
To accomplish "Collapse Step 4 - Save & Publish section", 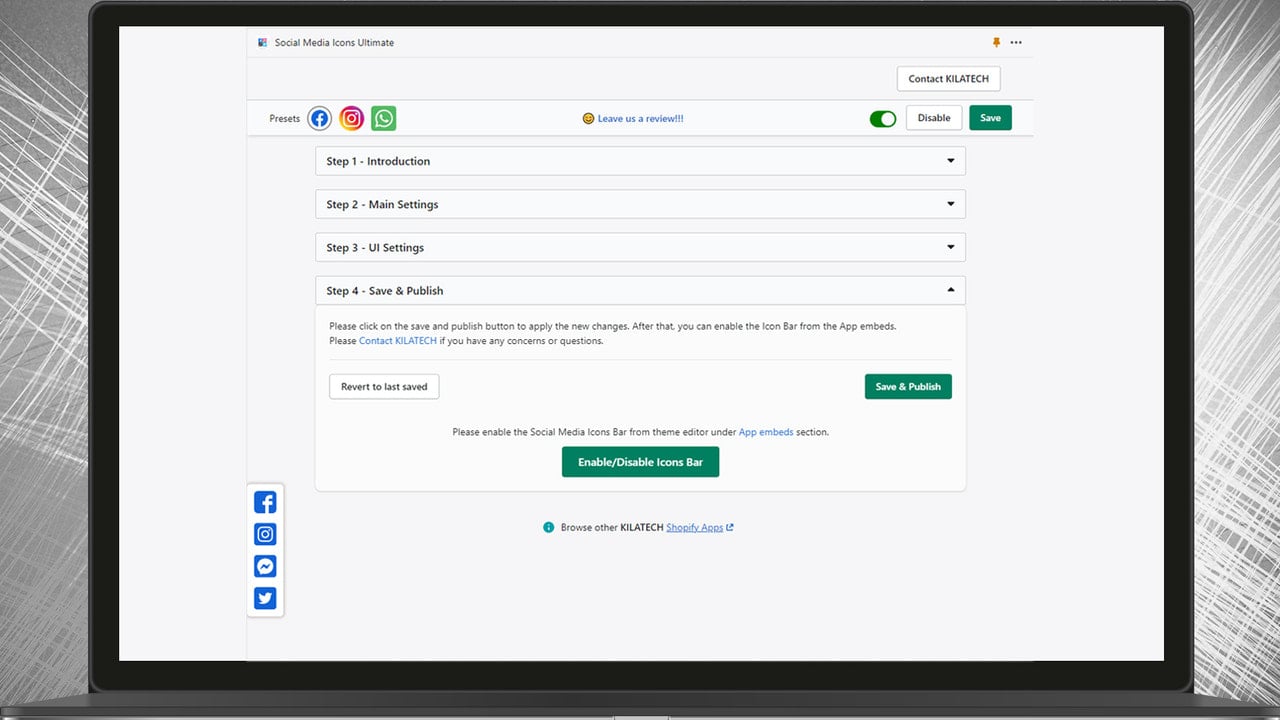I will (x=640, y=290).
